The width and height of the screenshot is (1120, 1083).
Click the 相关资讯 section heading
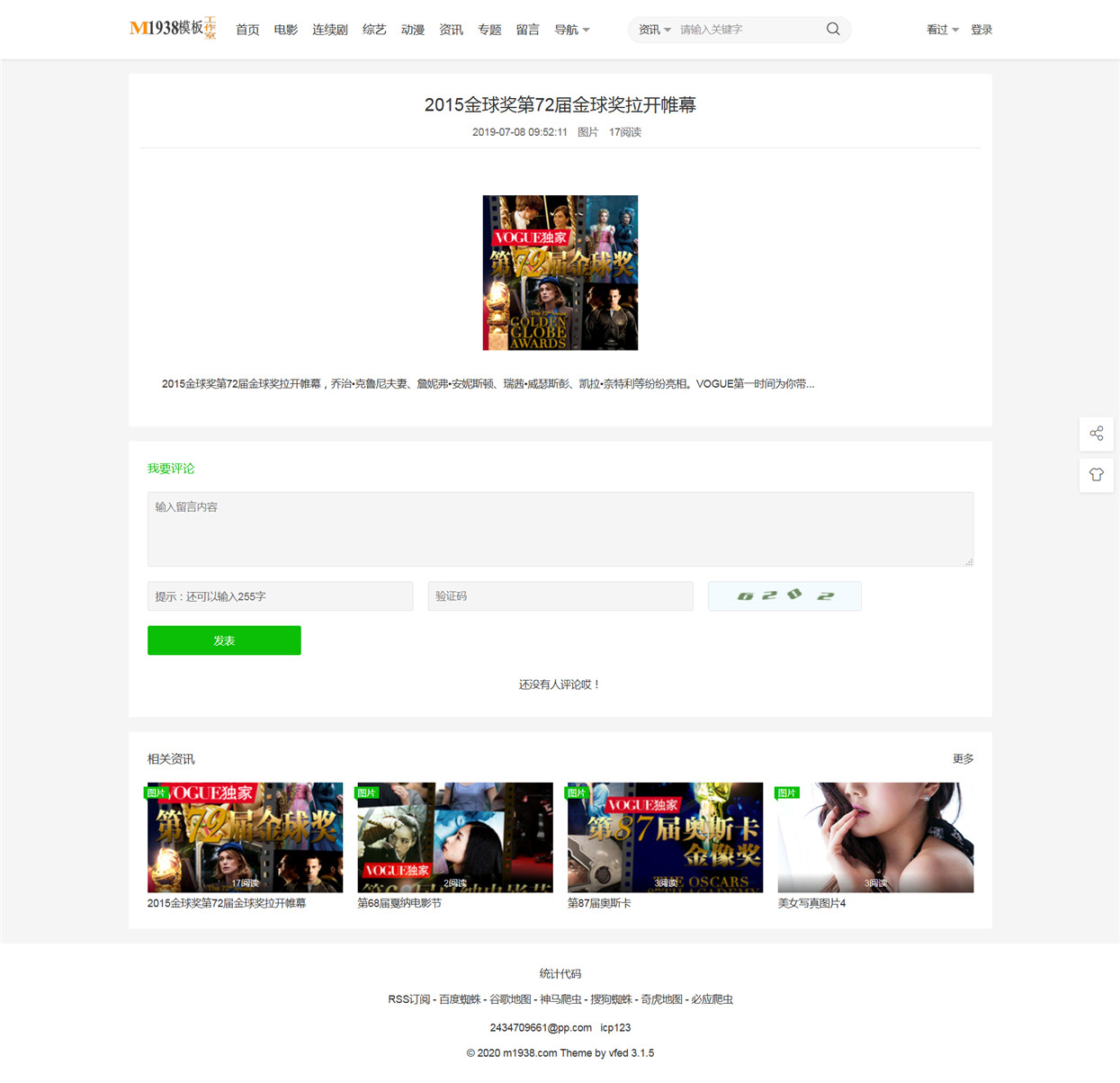pyautogui.click(x=171, y=759)
